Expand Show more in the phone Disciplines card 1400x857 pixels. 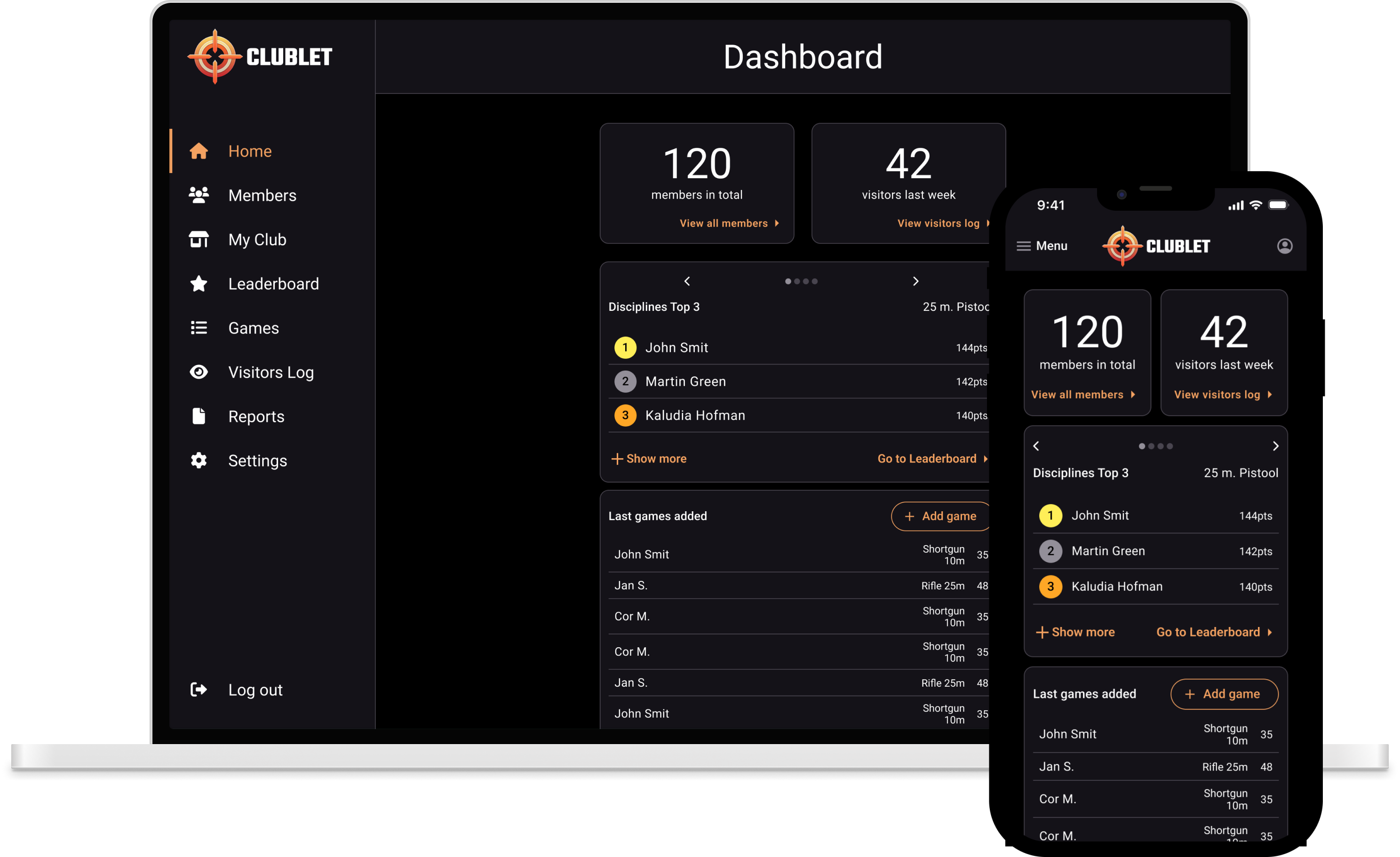click(x=1075, y=632)
